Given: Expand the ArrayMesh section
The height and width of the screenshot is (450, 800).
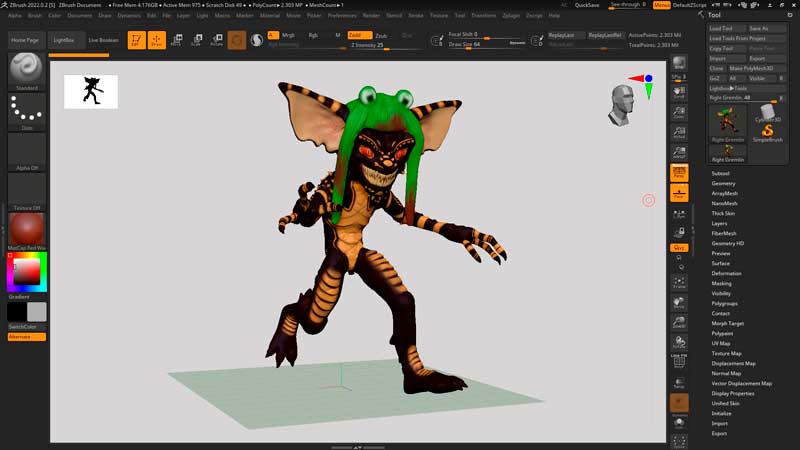Looking at the screenshot, I should [724, 193].
